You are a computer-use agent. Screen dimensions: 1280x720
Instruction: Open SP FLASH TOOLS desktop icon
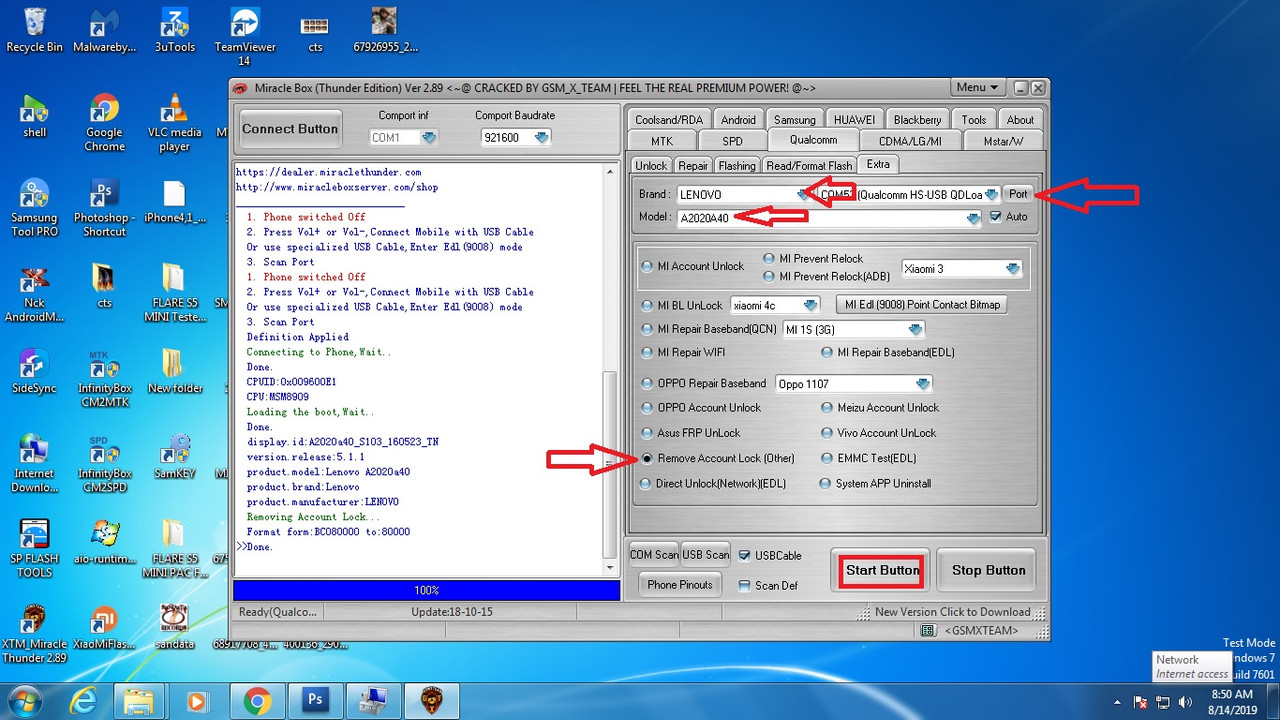tap(34, 549)
